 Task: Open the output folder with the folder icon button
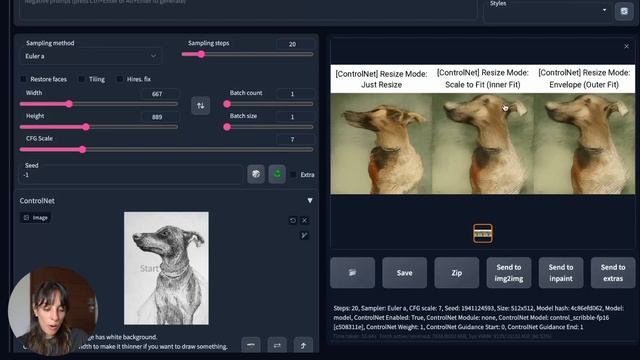(353, 273)
